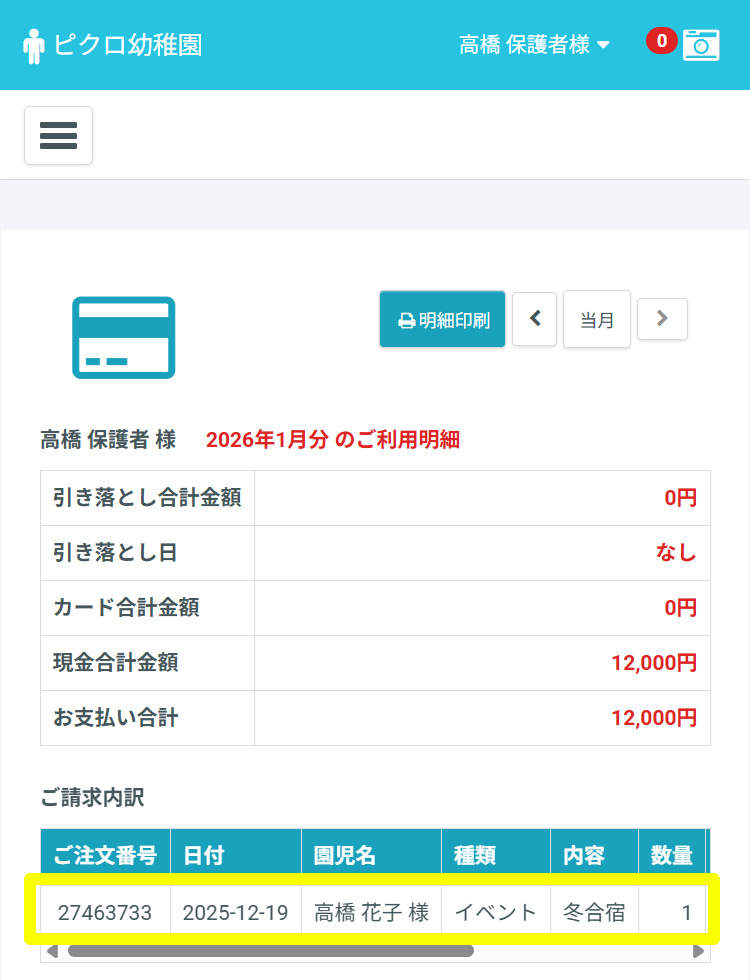Click the camera icon in header

pos(701,45)
